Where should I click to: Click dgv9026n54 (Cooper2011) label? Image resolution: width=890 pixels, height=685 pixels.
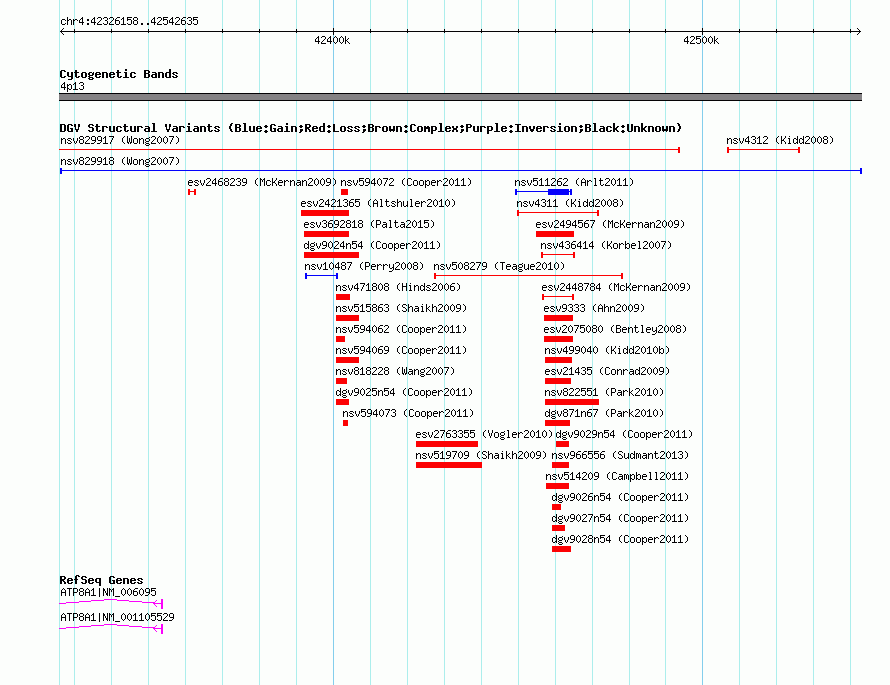point(620,497)
